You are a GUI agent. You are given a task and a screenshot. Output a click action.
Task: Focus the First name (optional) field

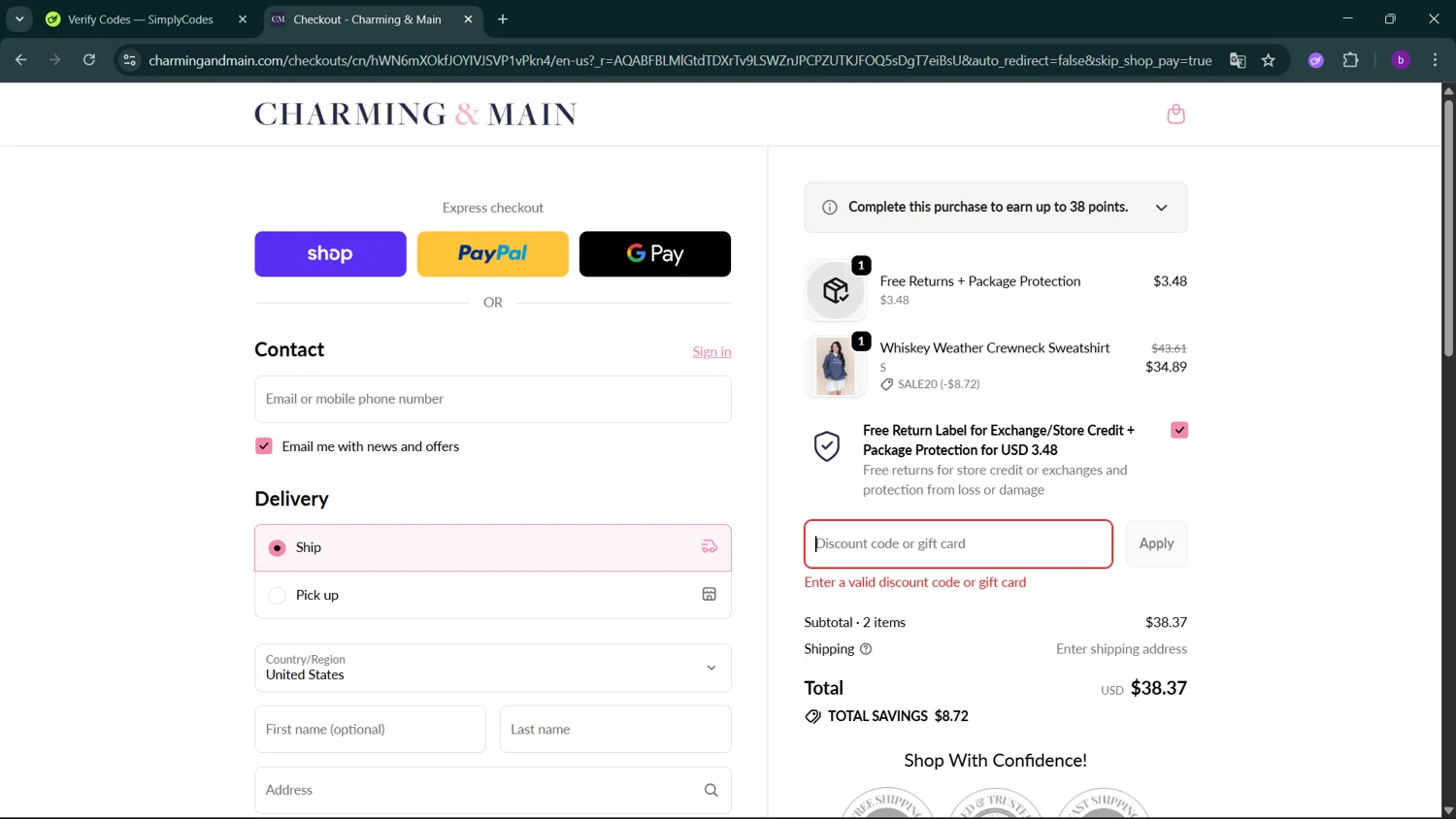tap(370, 729)
